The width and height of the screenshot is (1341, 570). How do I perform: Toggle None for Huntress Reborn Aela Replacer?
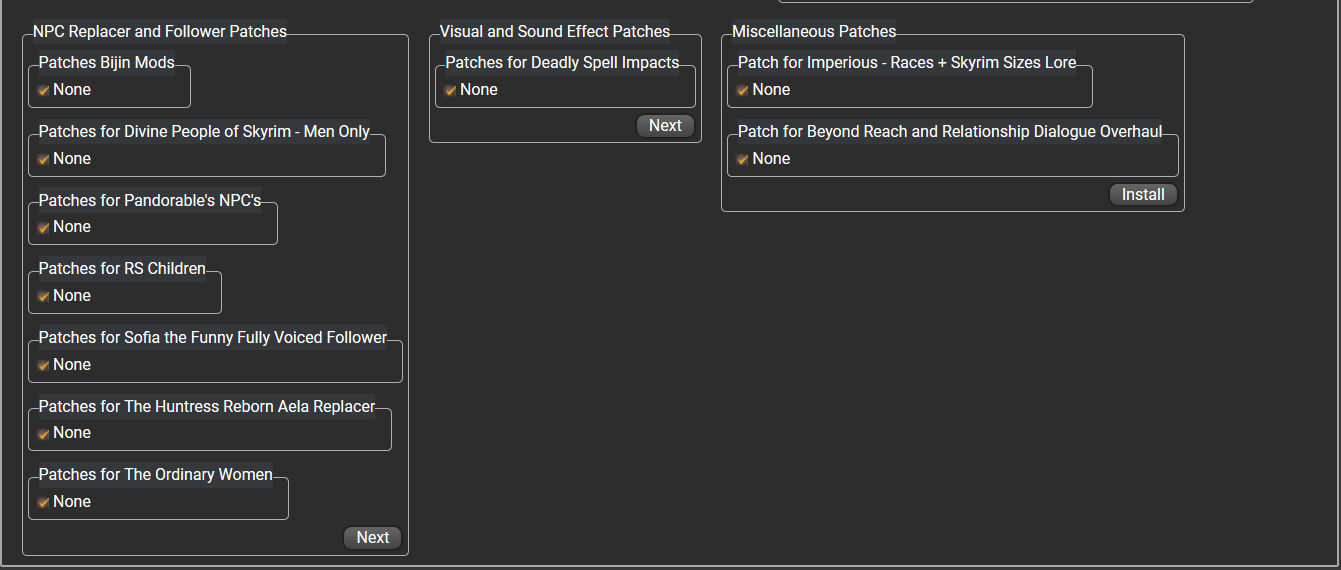coord(44,433)
